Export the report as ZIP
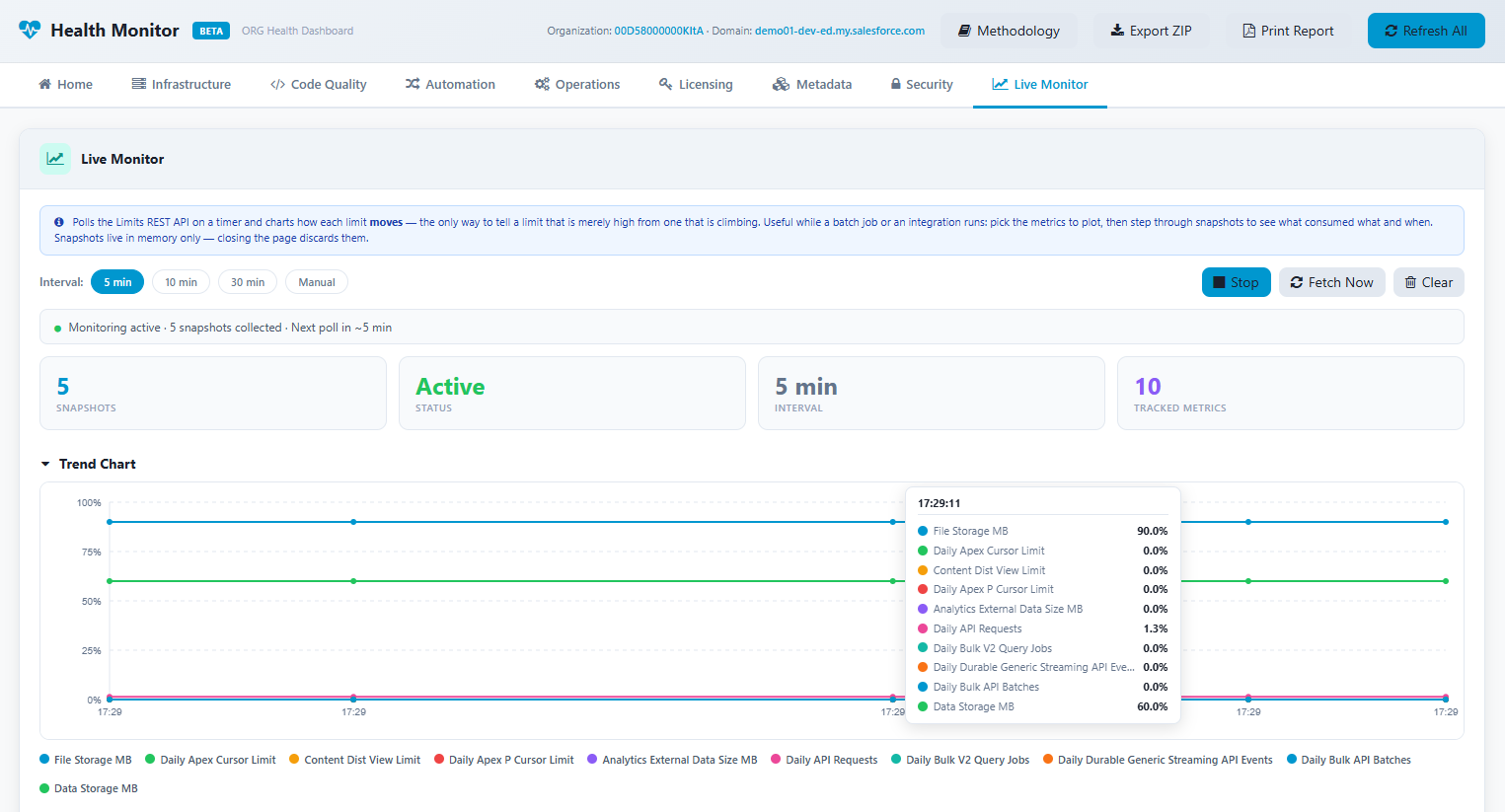1505x812 pixels. pos(1151,31)
